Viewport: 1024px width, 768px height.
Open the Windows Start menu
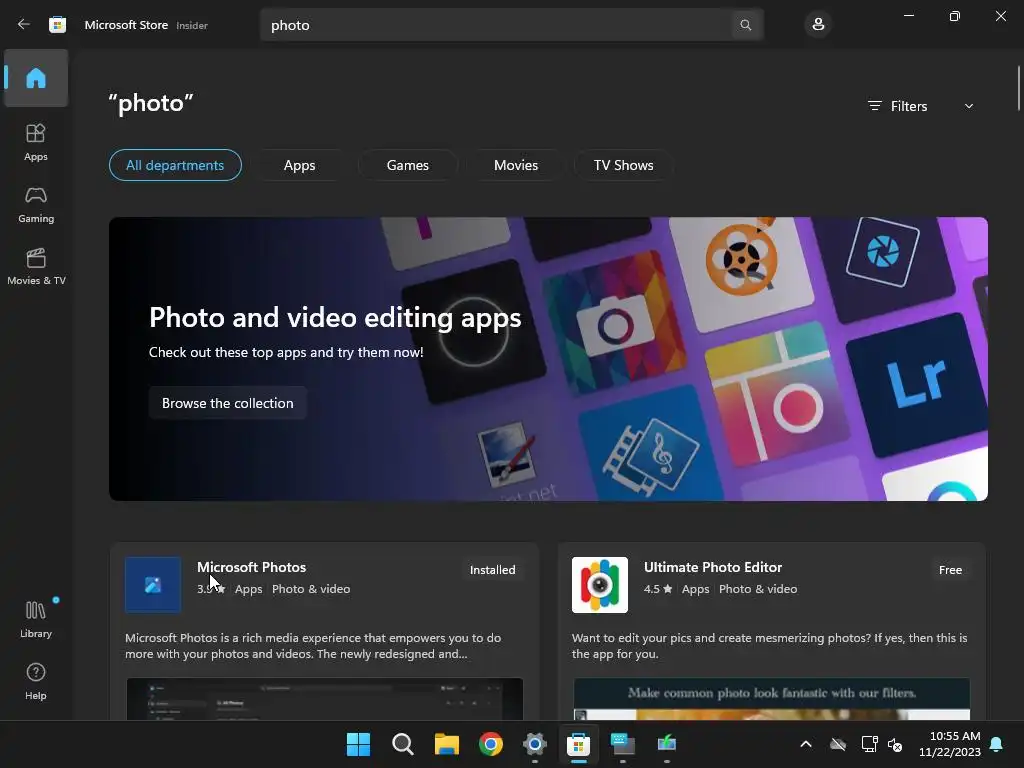pos(358,744)
